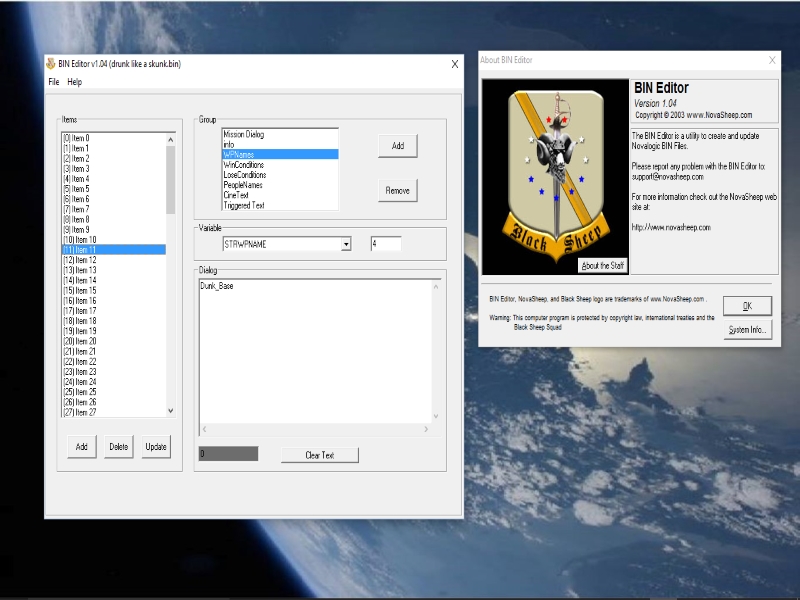Select '[6] Item 6' in Items list
The width and height of the screenshot is (800, 600).
point(114,199)
